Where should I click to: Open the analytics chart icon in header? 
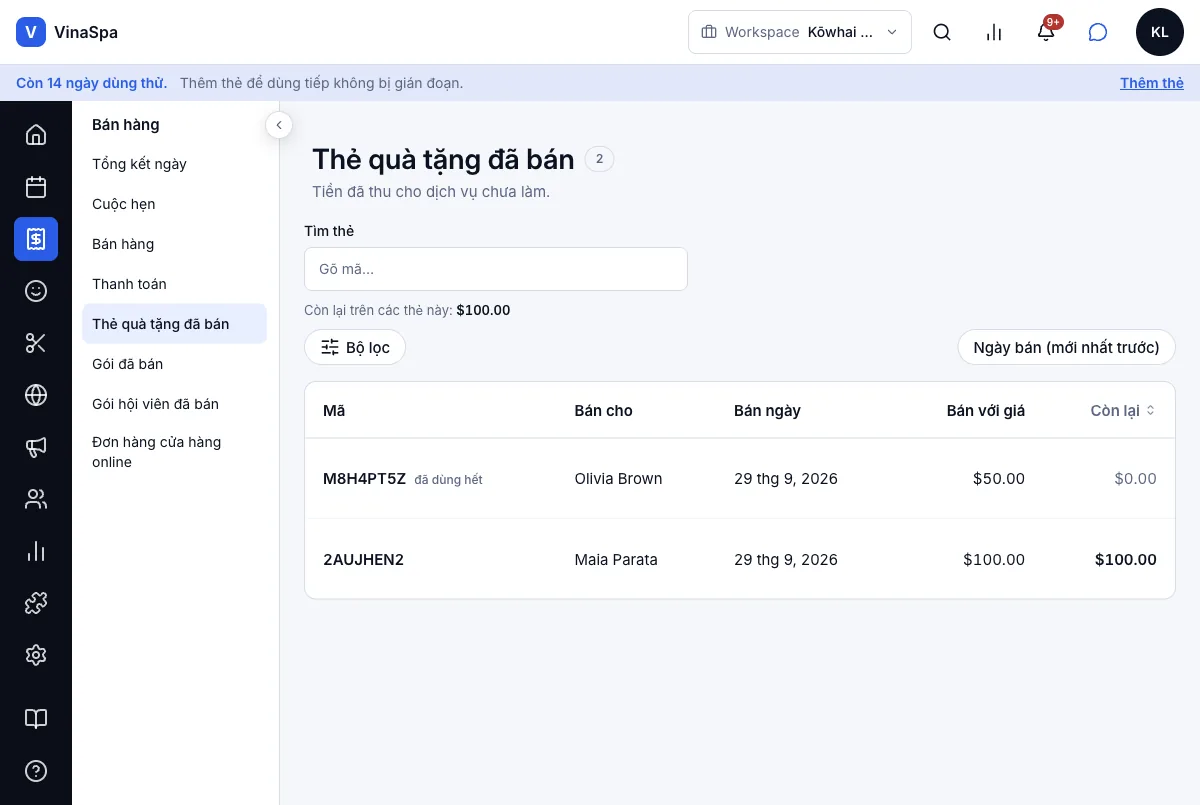994,32
